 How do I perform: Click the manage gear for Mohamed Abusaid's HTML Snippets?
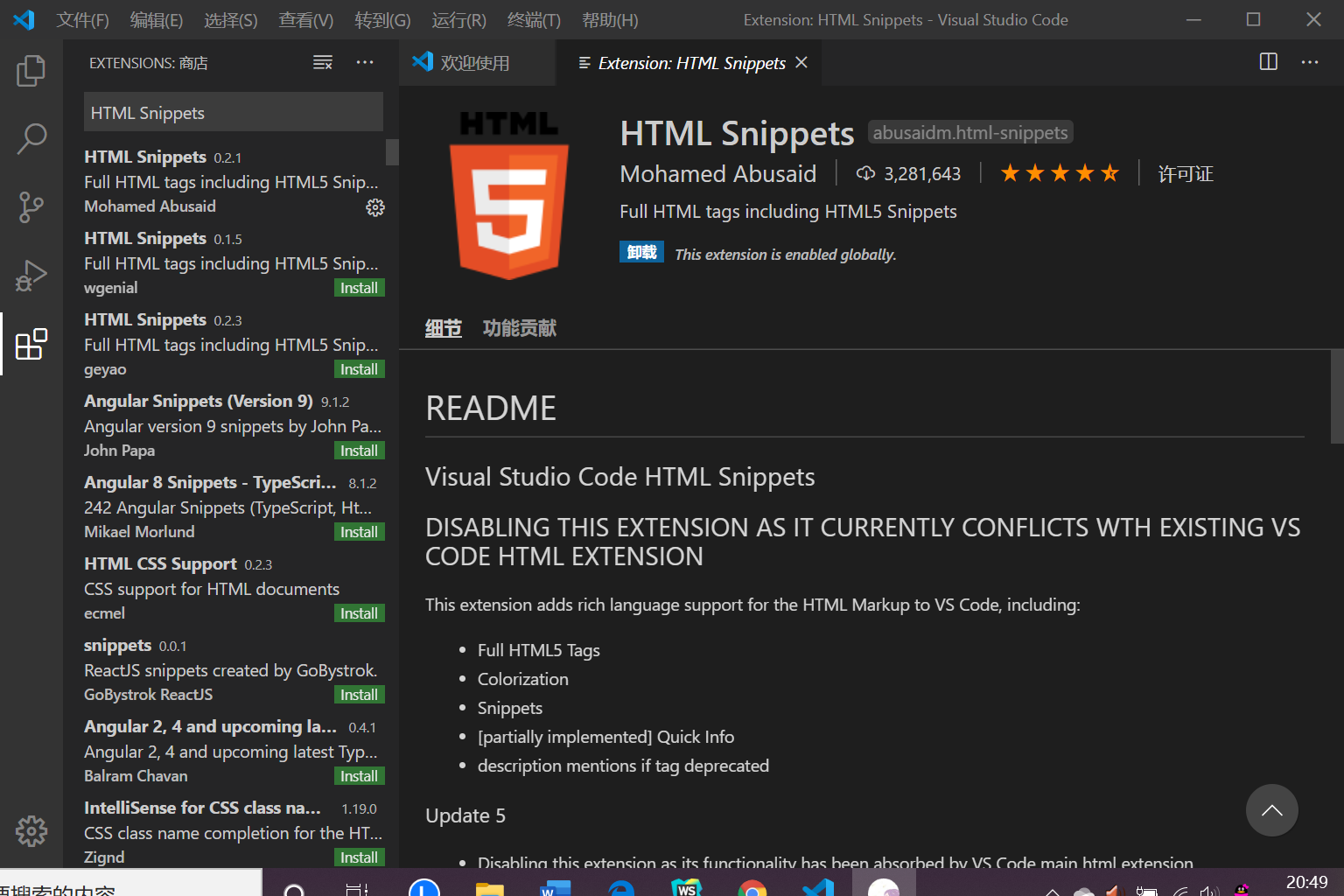(375, 207)
